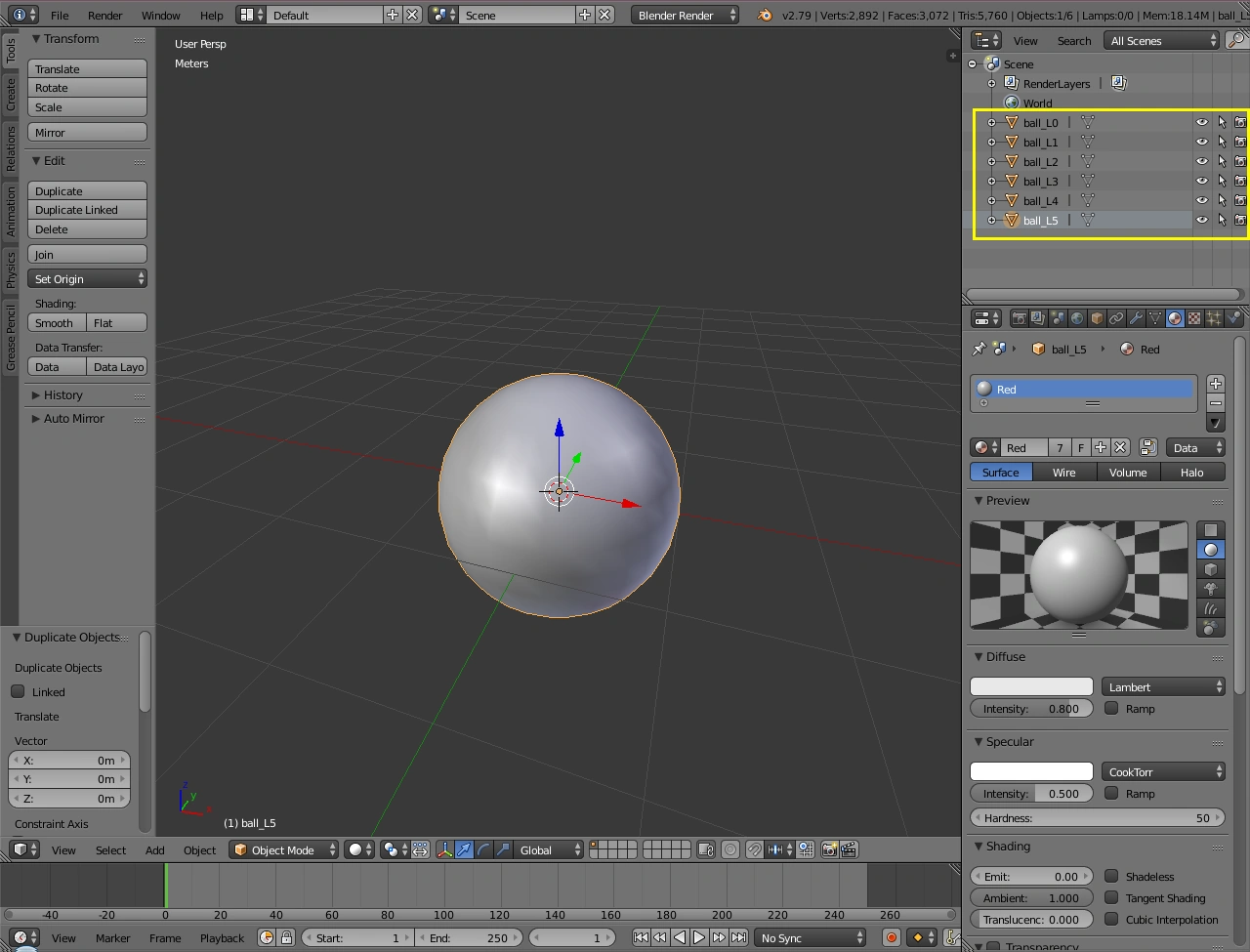Click the record auto-keyframe button in timeline
Viewport: 1250px width, 952px height.
pos(891,937)
